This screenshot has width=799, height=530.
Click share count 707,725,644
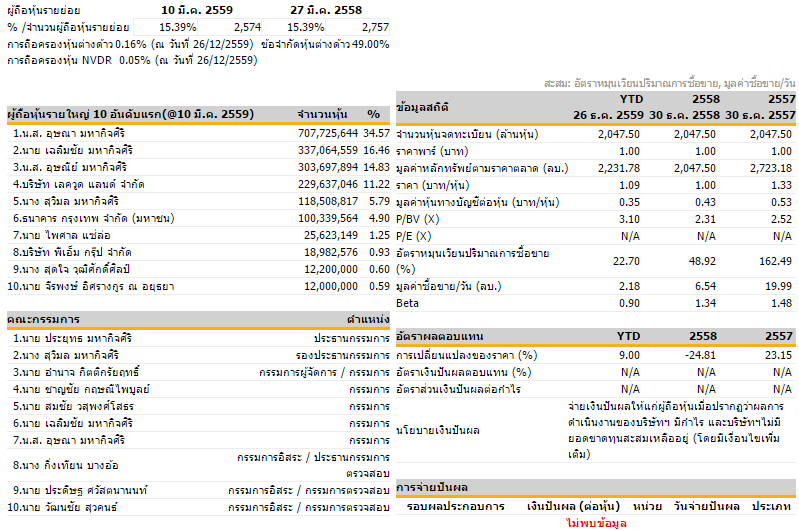328,134
